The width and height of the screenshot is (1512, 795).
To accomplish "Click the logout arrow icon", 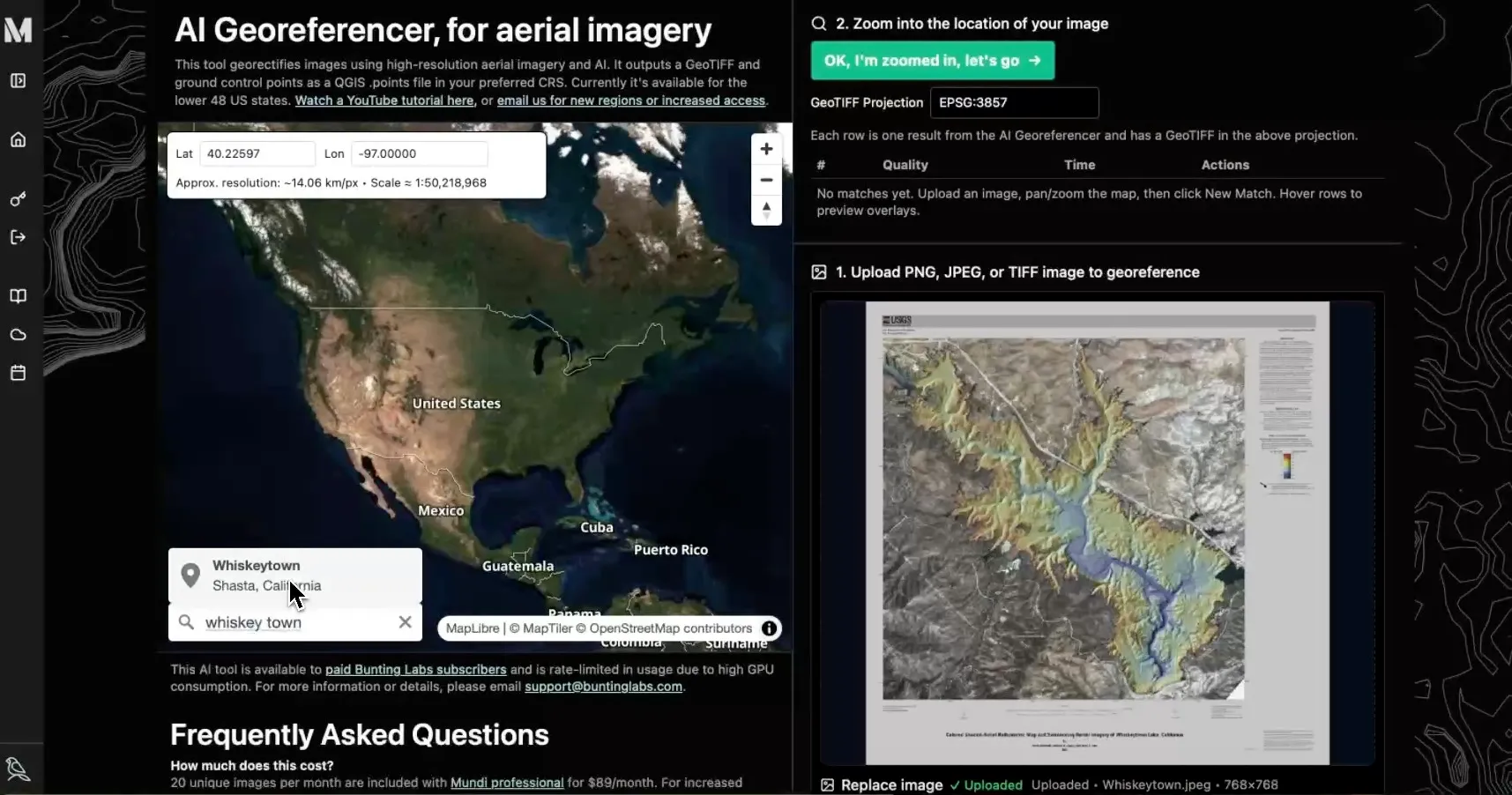I will click(x=18, y=237).
